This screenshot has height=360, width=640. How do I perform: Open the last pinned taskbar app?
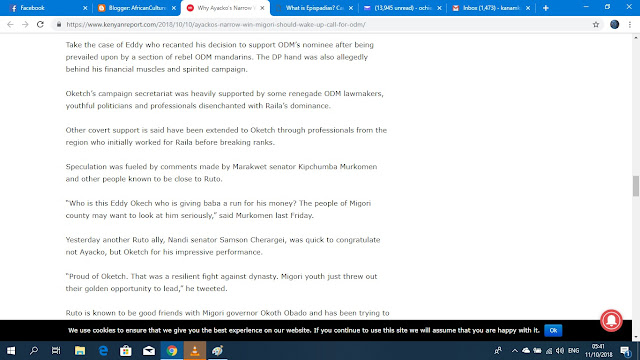coord(218,351)
